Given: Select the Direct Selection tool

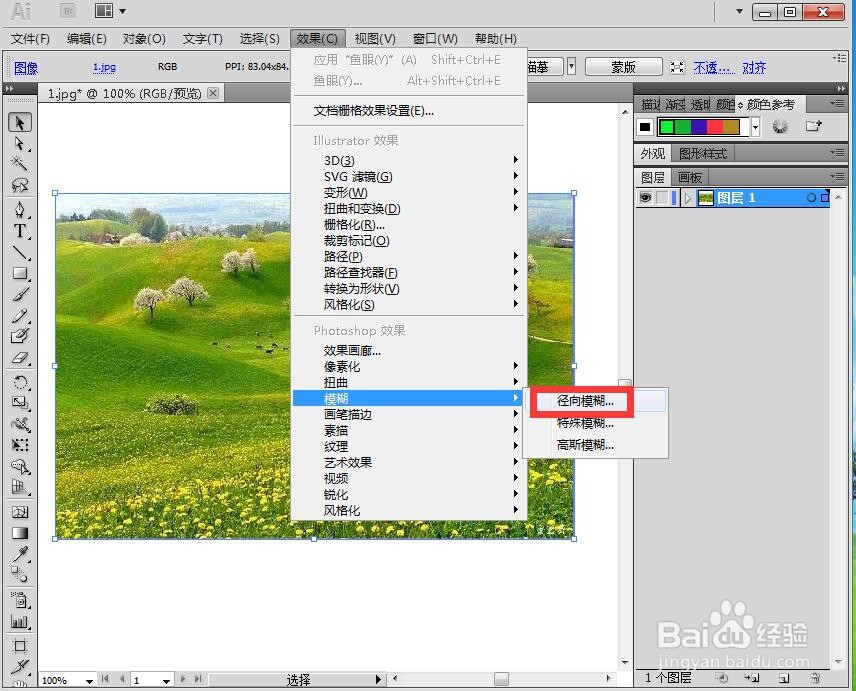Looking at the screenshot, I should pyautogui.click(x=20, y=144).
